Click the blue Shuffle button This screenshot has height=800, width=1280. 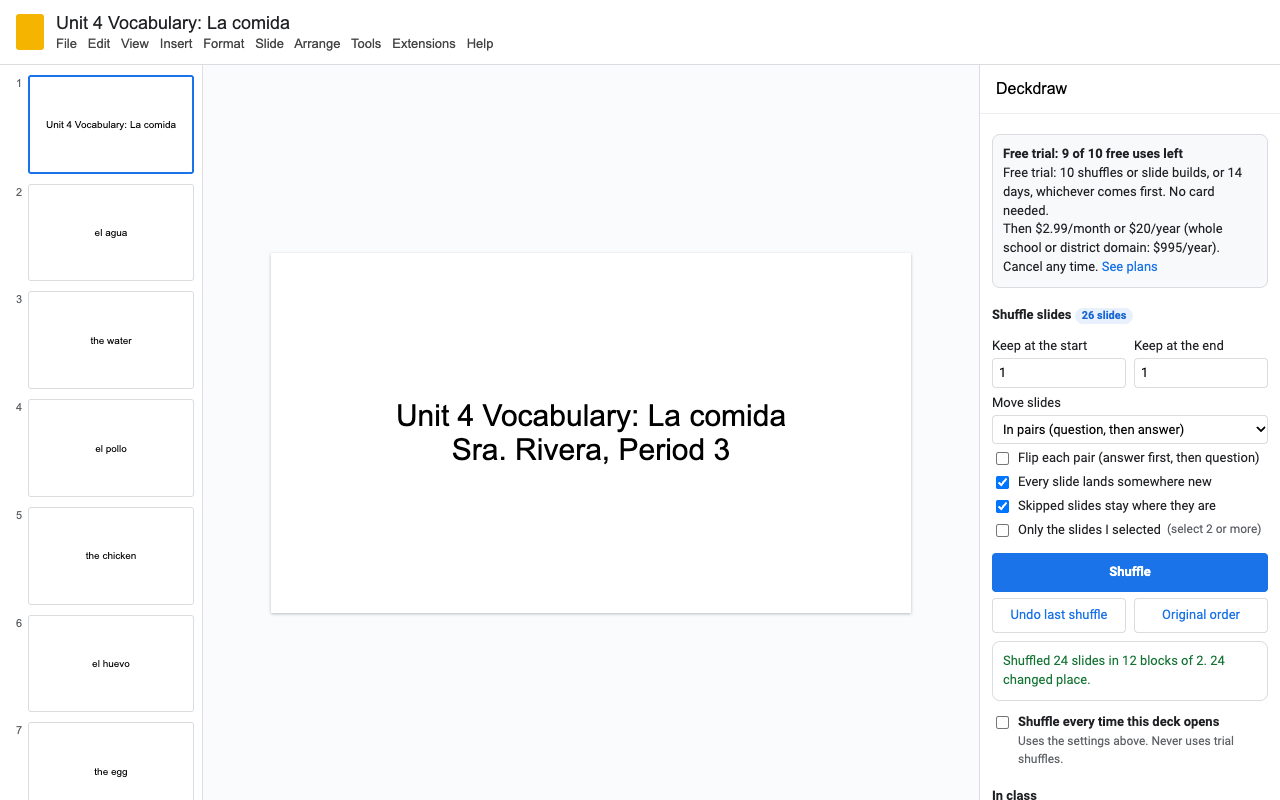coord(1130,572)
